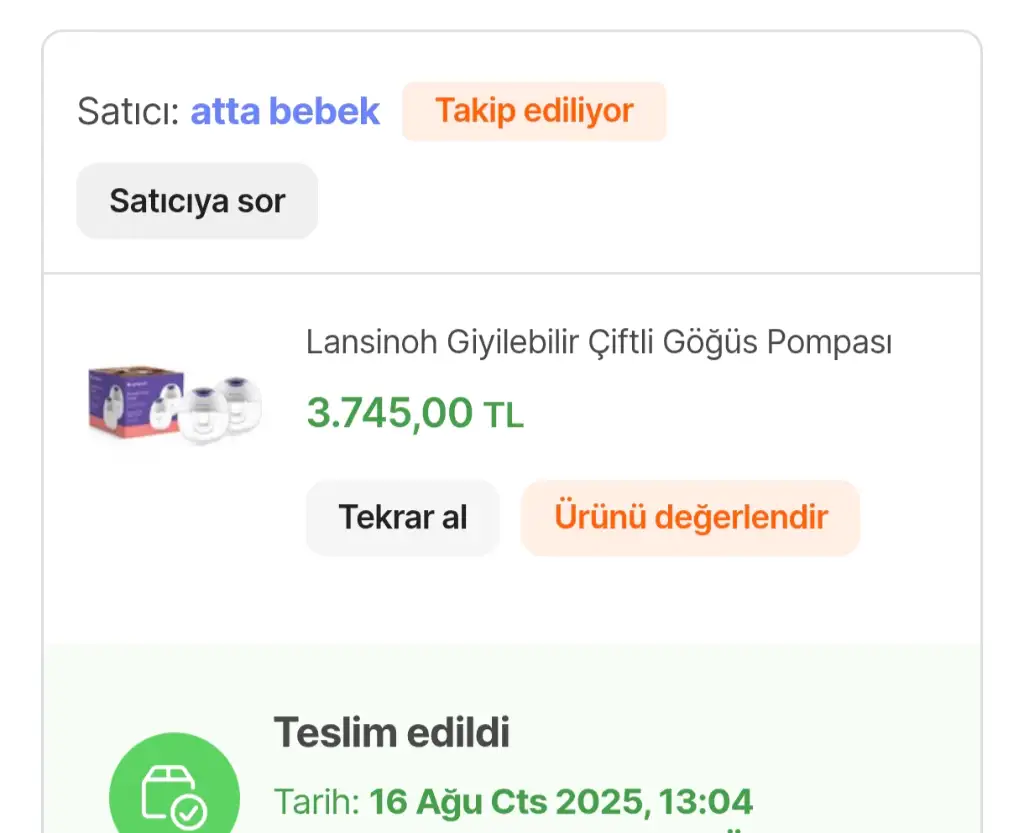Select the Teslim edildi status heading
This screenshot has width=1024, height=833.
point(392,733)
